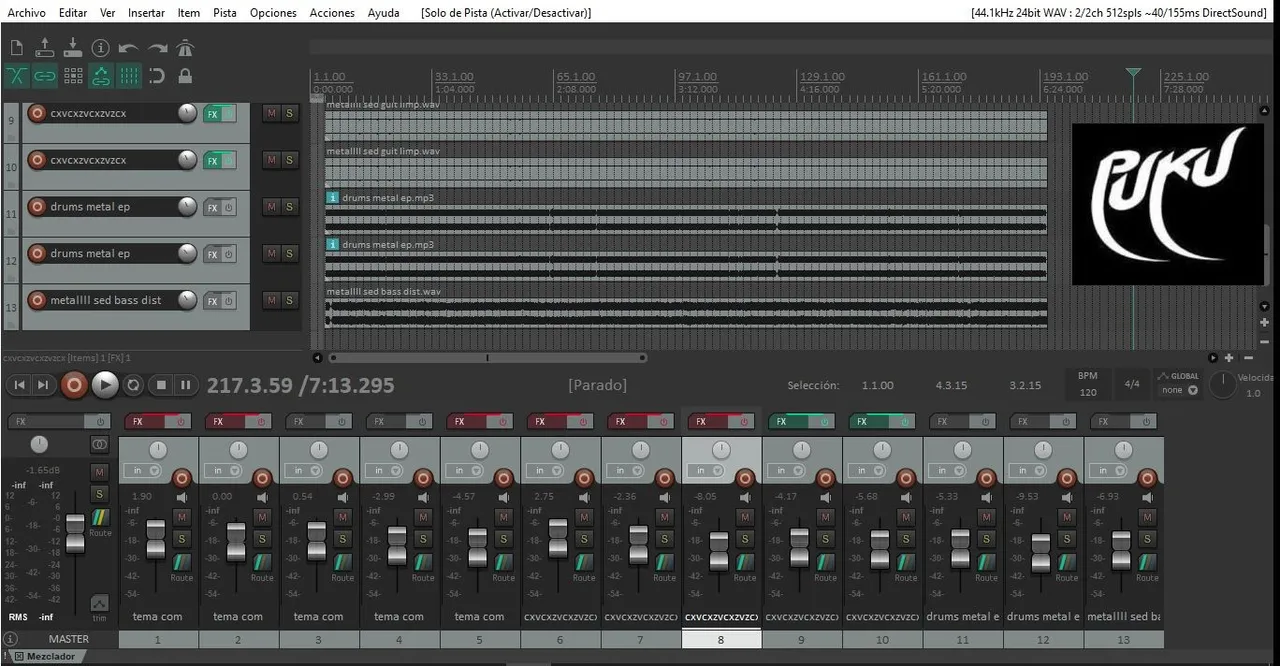The image size is (1280, 666).
Task: Open input dropdown on mixer channel 8
Action: [x=703, y=471]
